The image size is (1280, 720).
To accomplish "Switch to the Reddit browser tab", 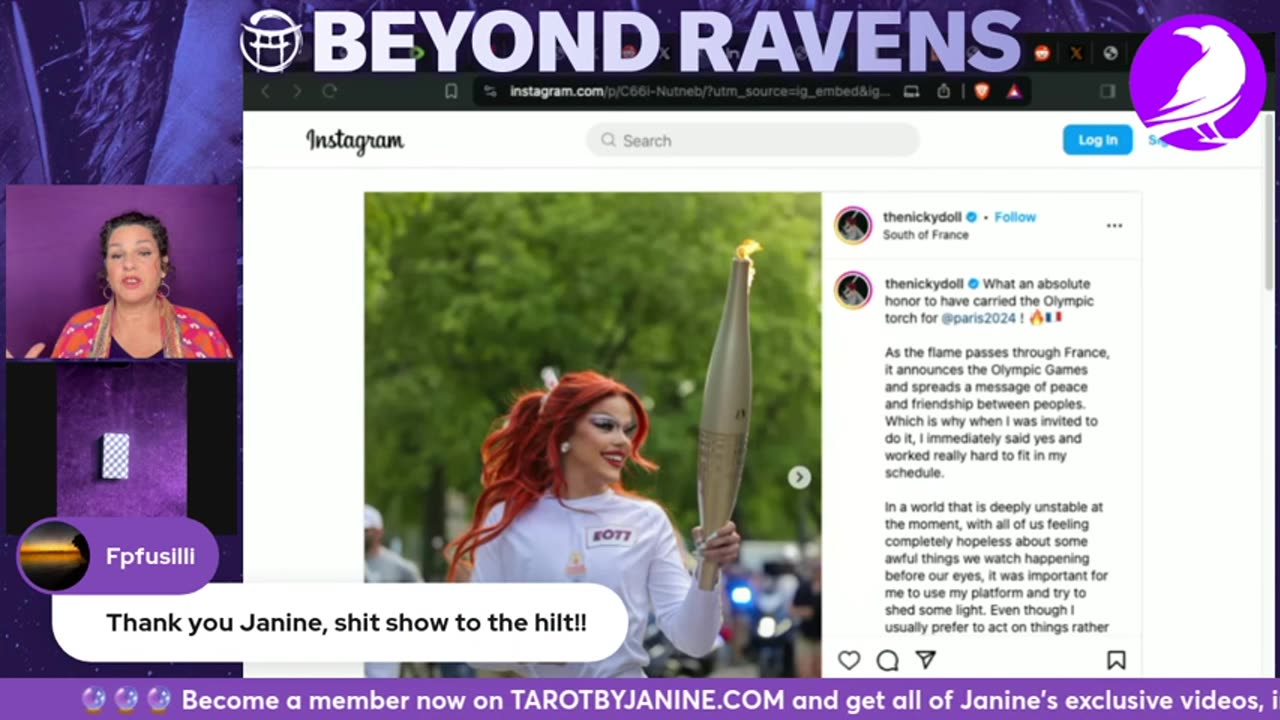I will (1042, 53).
